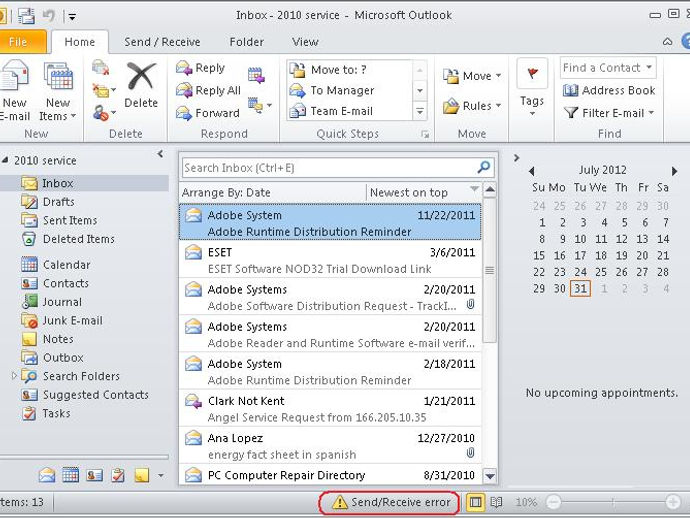Reply to the selected message

pyautogui.click(x=201, y=68)
